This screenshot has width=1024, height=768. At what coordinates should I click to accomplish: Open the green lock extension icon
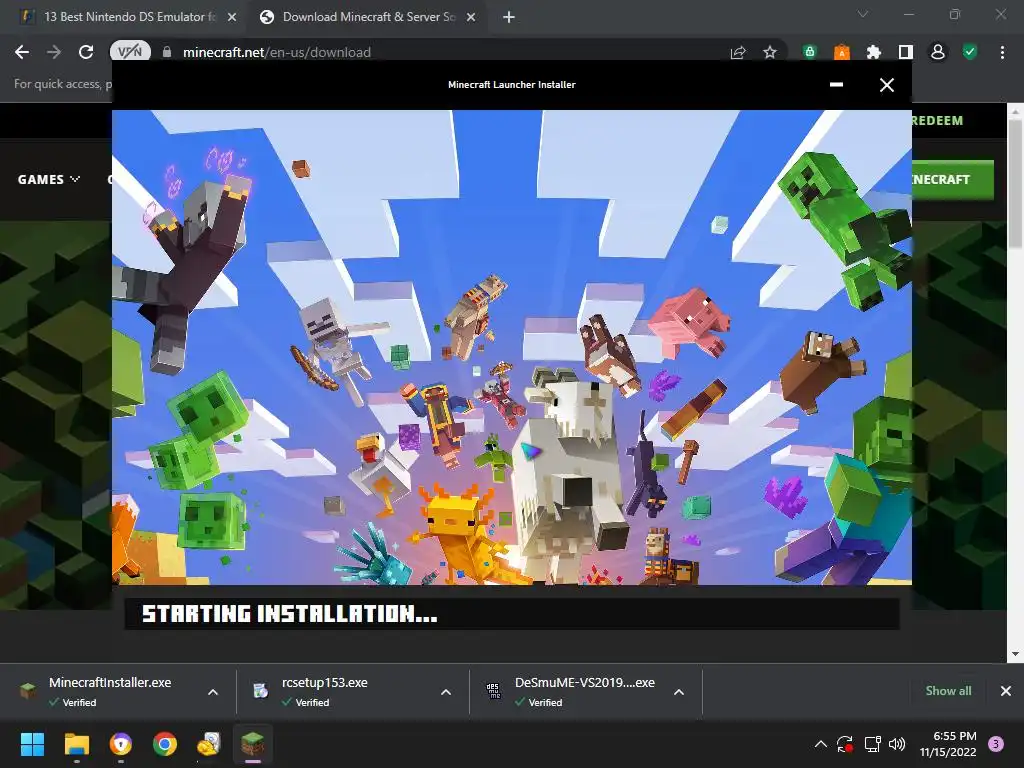810,52
